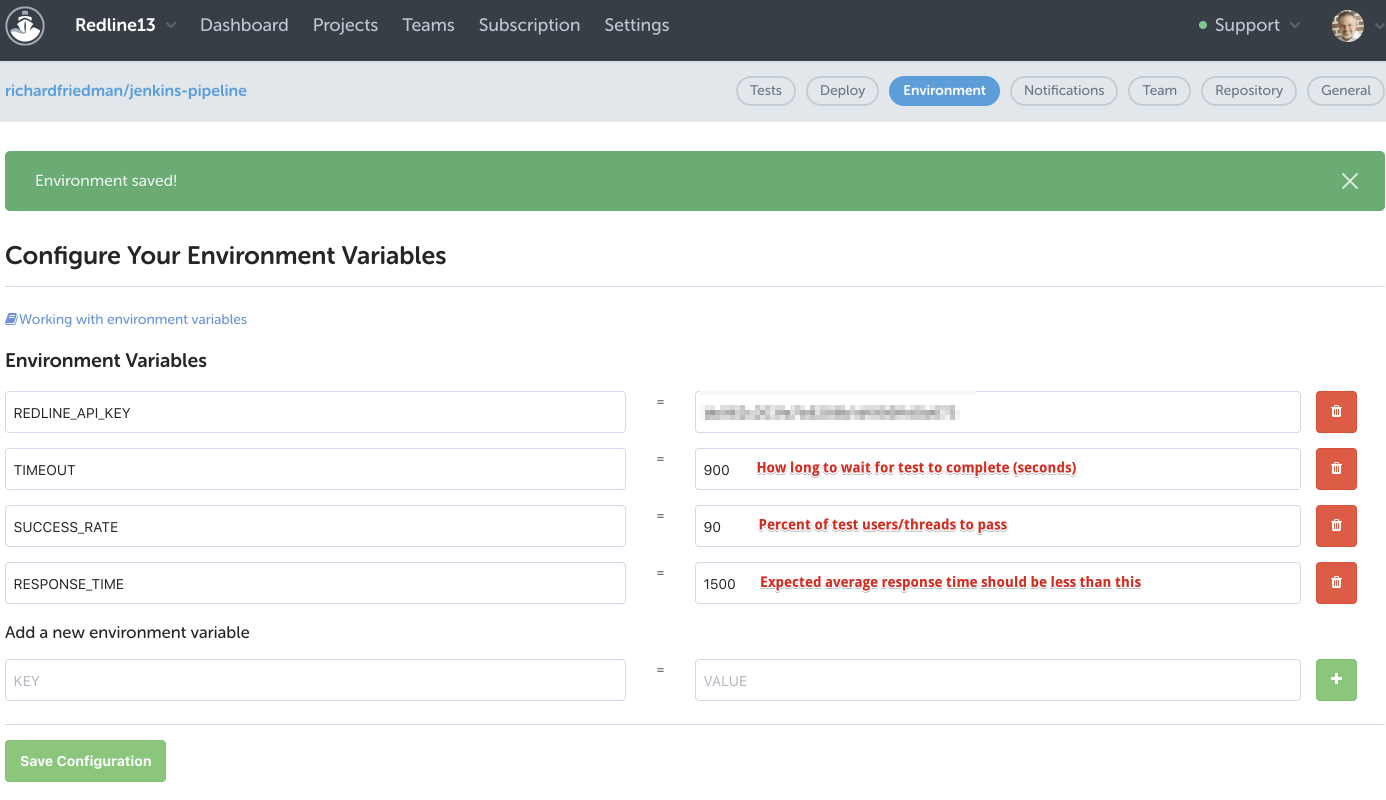This screenshot has width=1386, height=800.
Task: Dismiss the Environment saved banner with X
Action: pos(1350,181)
